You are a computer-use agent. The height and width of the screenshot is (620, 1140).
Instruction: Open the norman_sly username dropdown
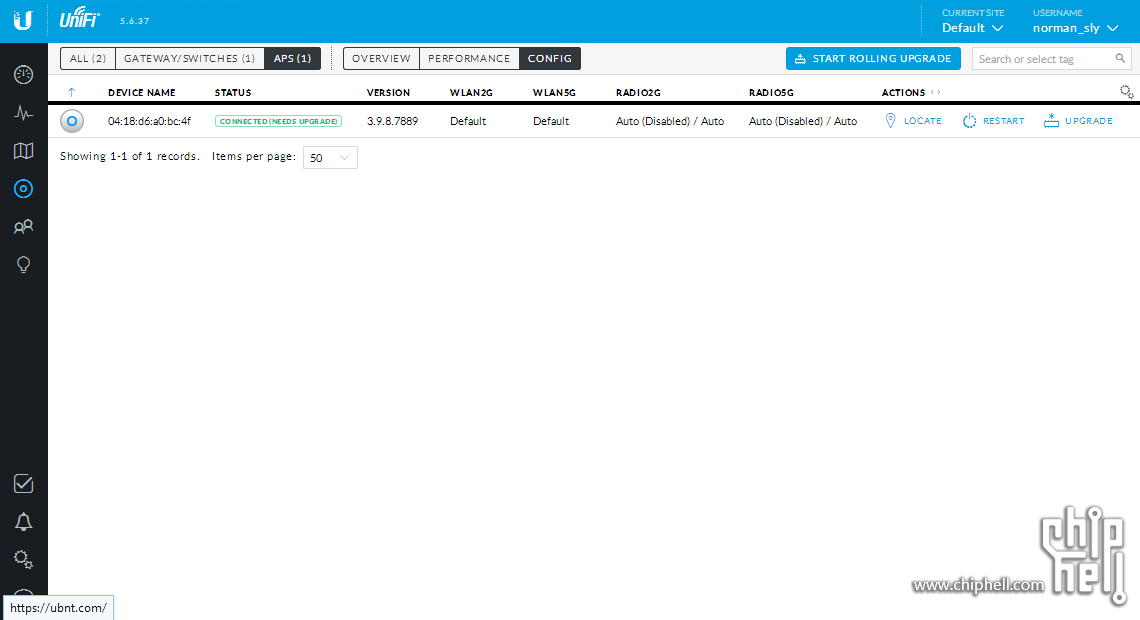pyautogui.click(x=1075, y=28)
